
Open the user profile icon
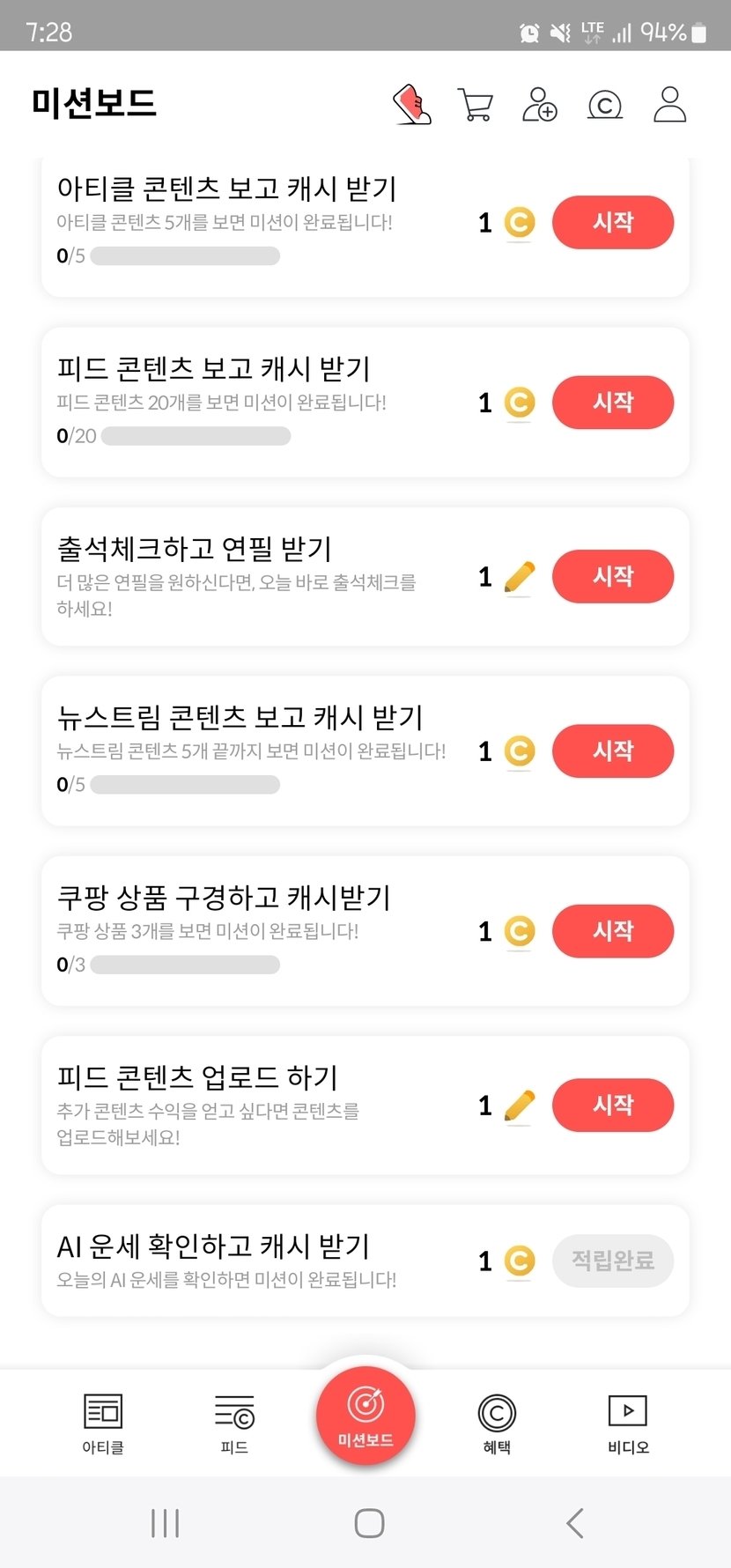click(669, 105)
